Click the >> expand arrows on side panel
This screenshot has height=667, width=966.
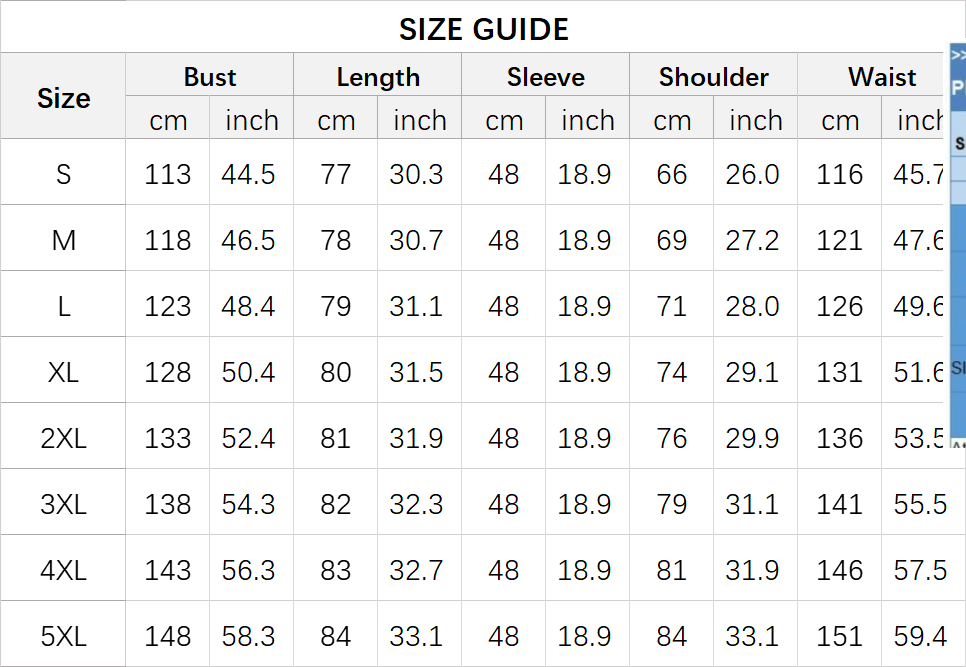point(958,56)
